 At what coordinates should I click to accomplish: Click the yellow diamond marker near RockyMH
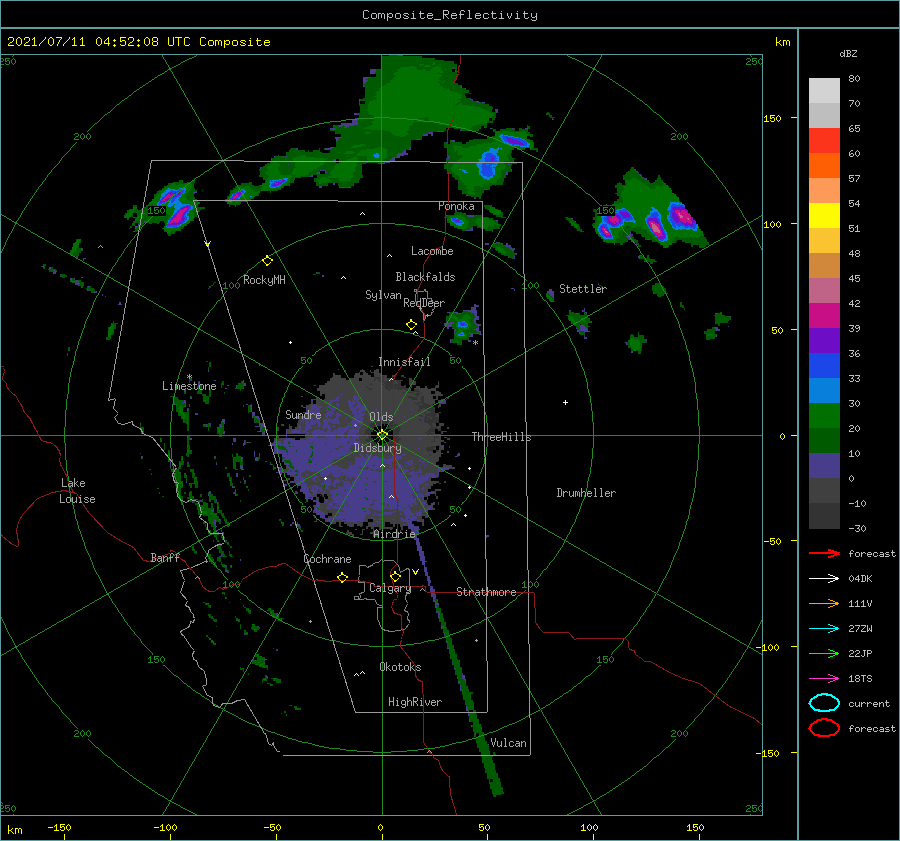click(x=267, y=261)
